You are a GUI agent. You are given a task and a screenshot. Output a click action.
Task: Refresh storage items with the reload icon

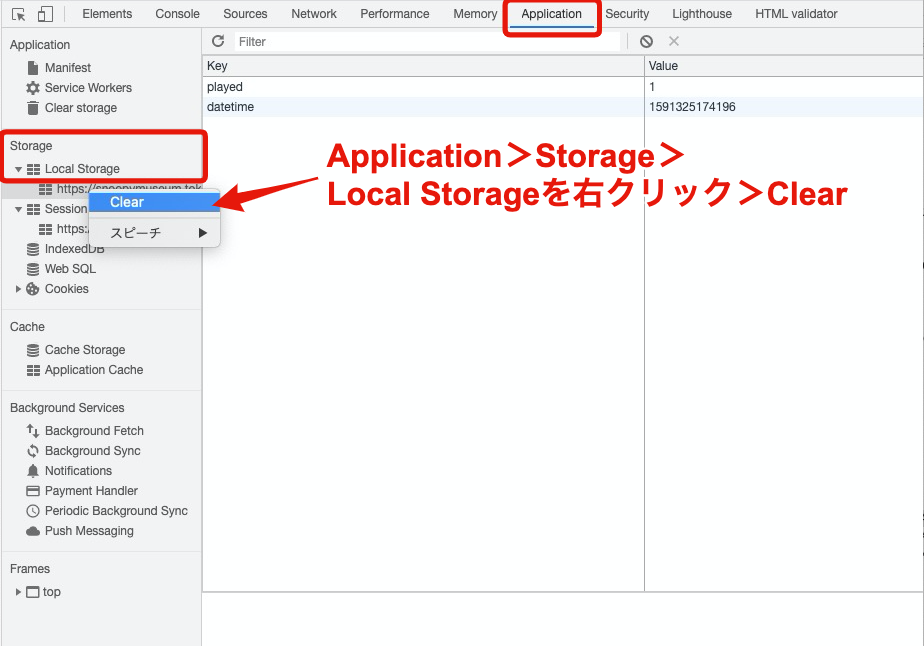point(218,41)
